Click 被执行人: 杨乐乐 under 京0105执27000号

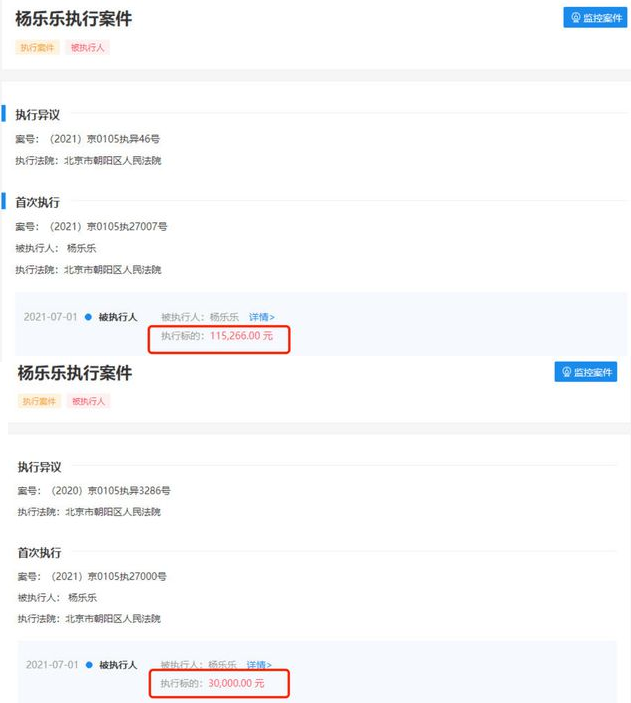click(57, 597)
